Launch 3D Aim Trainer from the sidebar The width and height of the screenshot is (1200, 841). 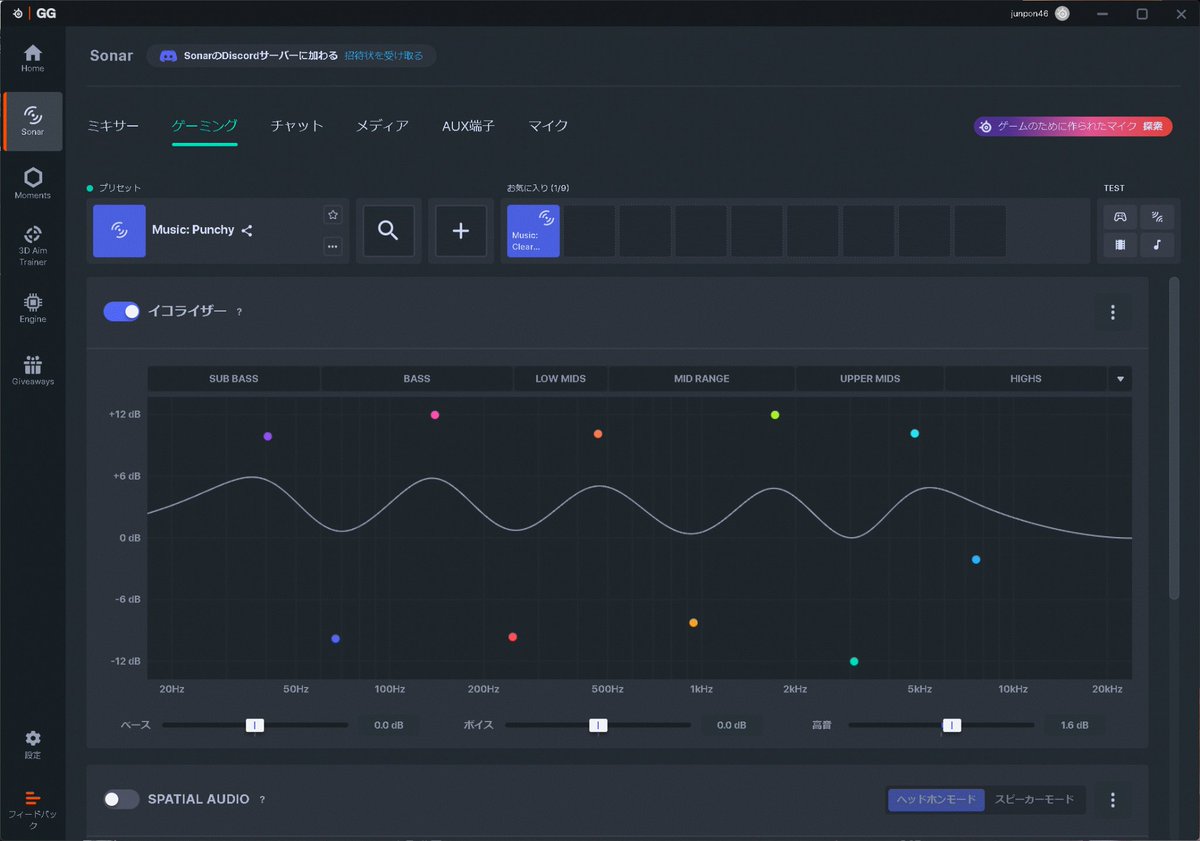click(x=33, y=245)
